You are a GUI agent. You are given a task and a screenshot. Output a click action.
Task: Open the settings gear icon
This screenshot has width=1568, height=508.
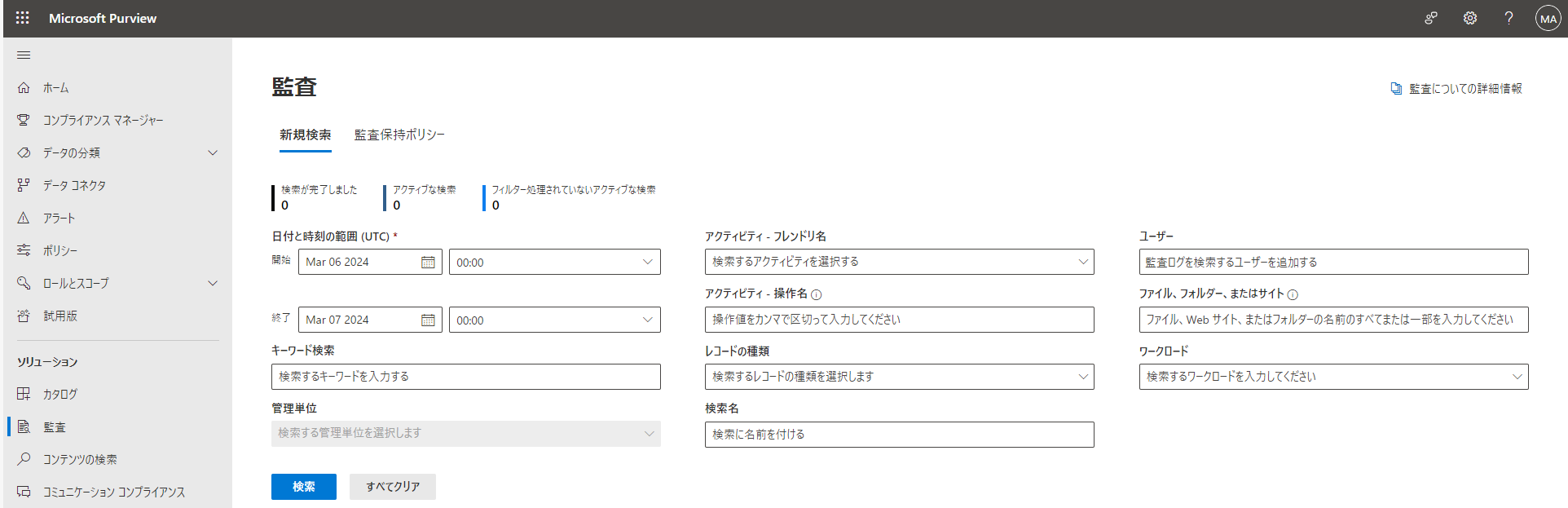pos(1470,18)
